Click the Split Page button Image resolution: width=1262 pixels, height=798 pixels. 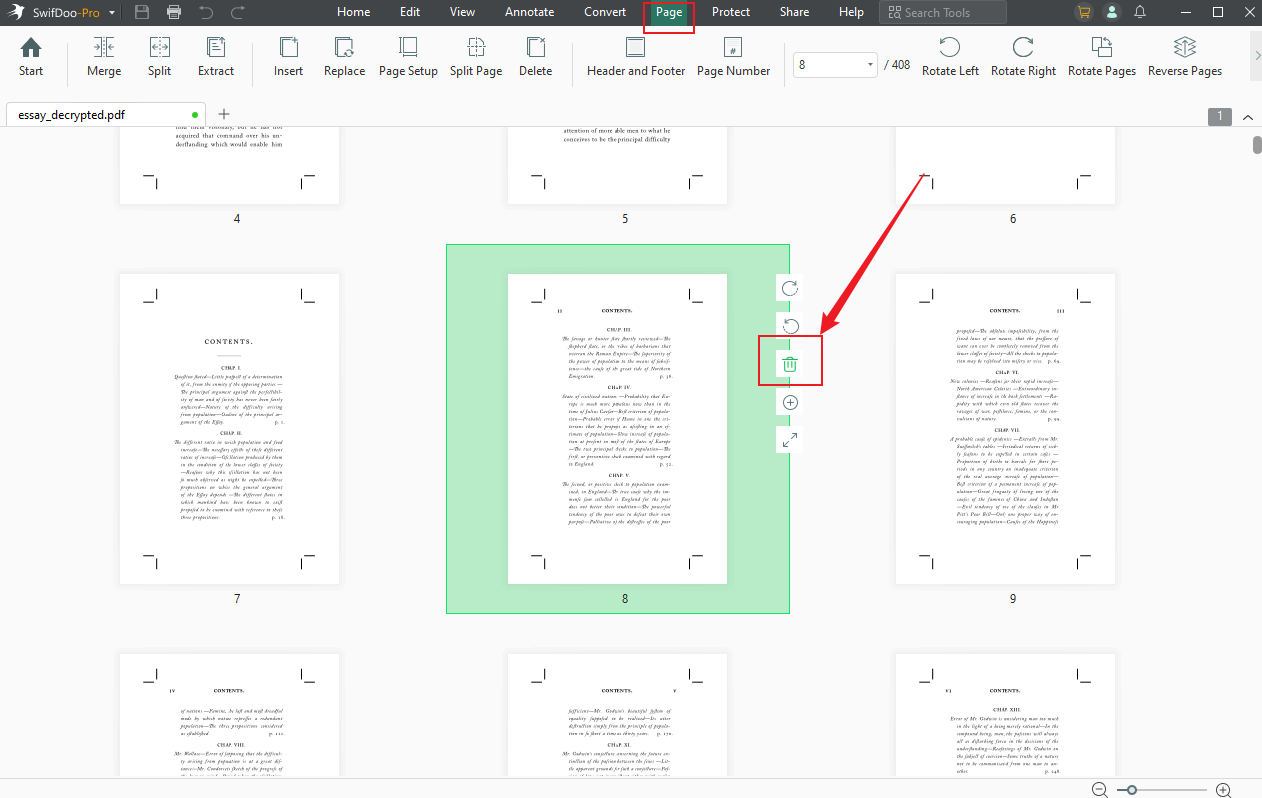[475, 57]
